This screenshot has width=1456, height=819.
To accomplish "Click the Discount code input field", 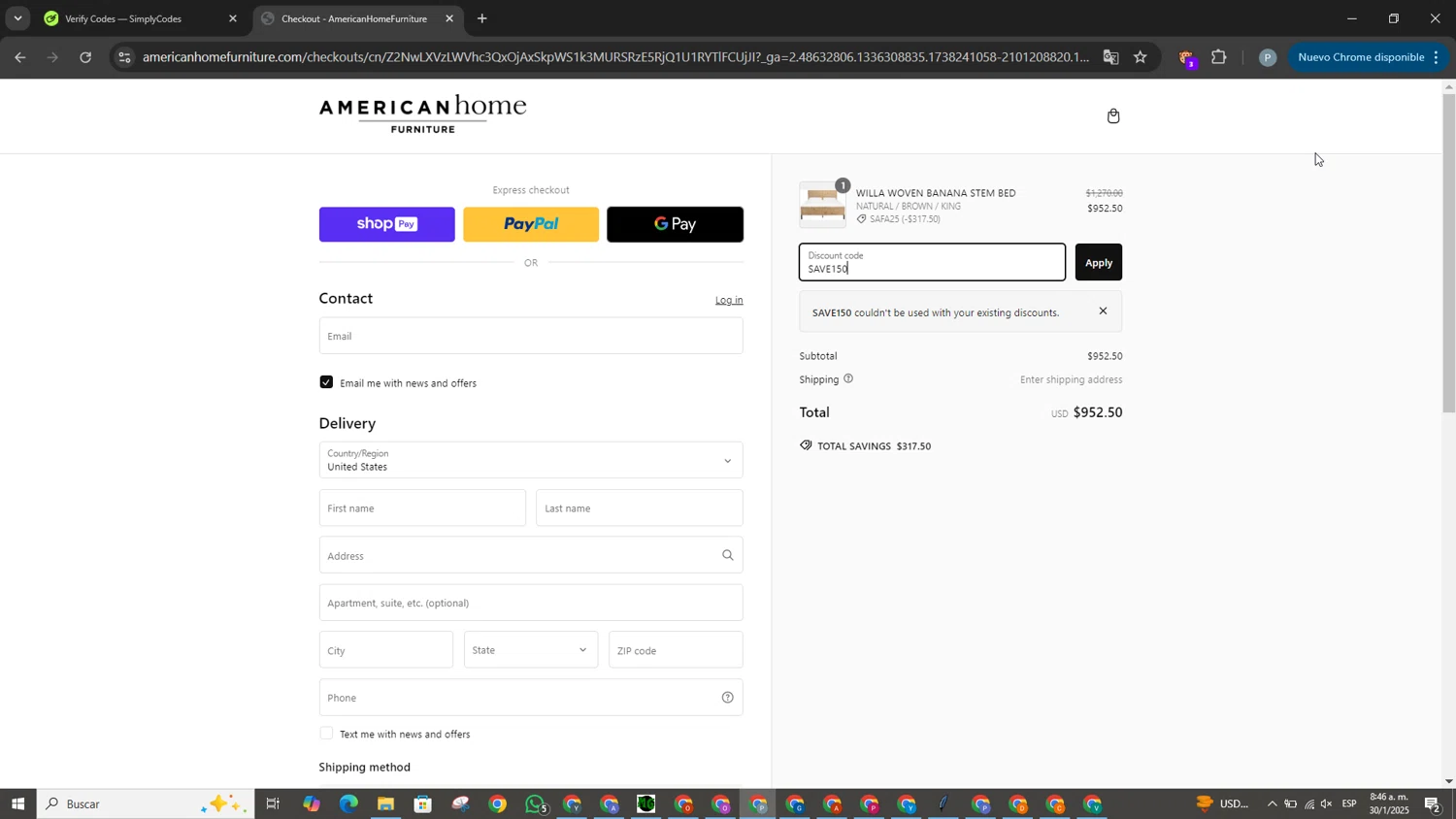I will (x=932, y=262).
